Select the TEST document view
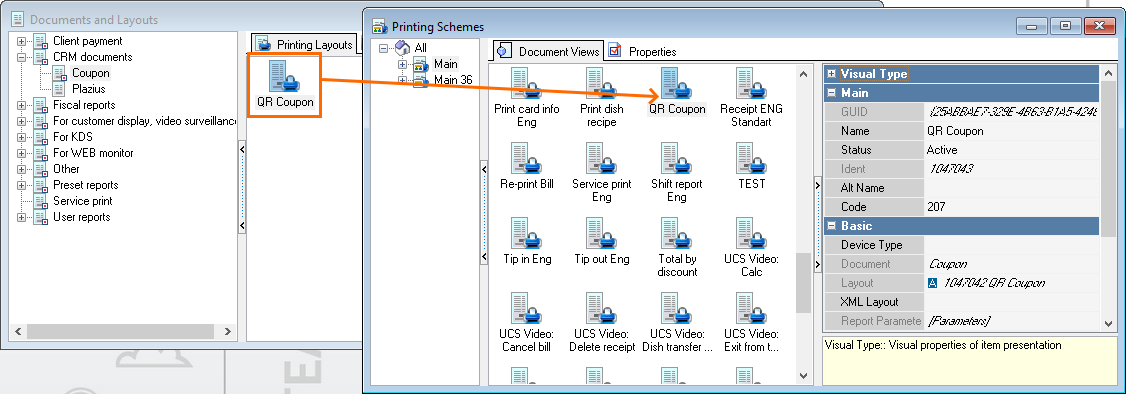The width and height of the screenshot is (1126, 394). tap(751, 166)
